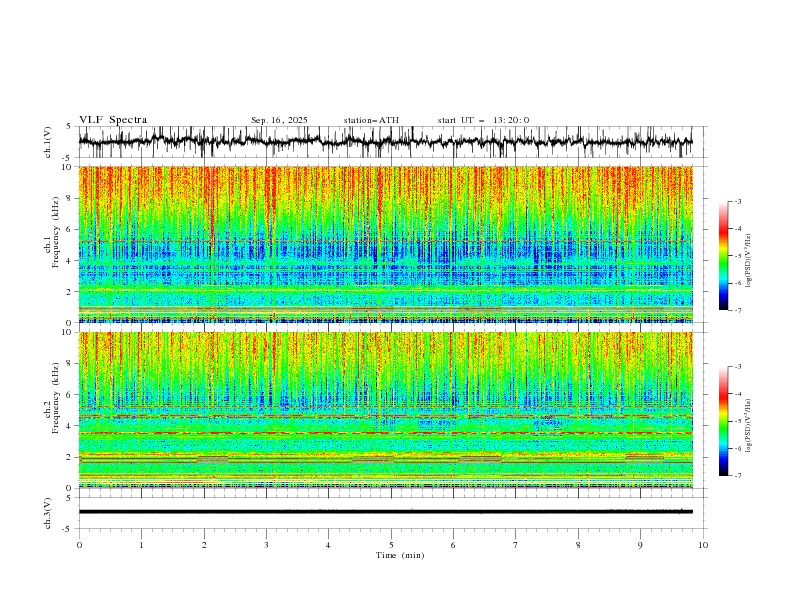This screenshot has width=792, height=612.
Task: Click the 'ch.1(V)' waveform axis label
Action: 48,142
